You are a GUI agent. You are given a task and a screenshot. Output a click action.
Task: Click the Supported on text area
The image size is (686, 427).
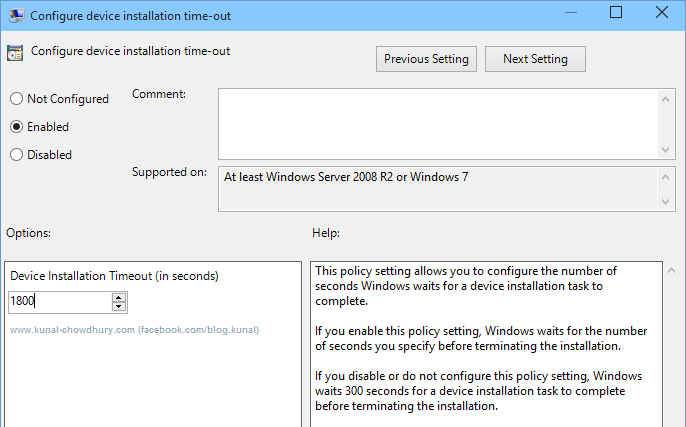[438, 188]
